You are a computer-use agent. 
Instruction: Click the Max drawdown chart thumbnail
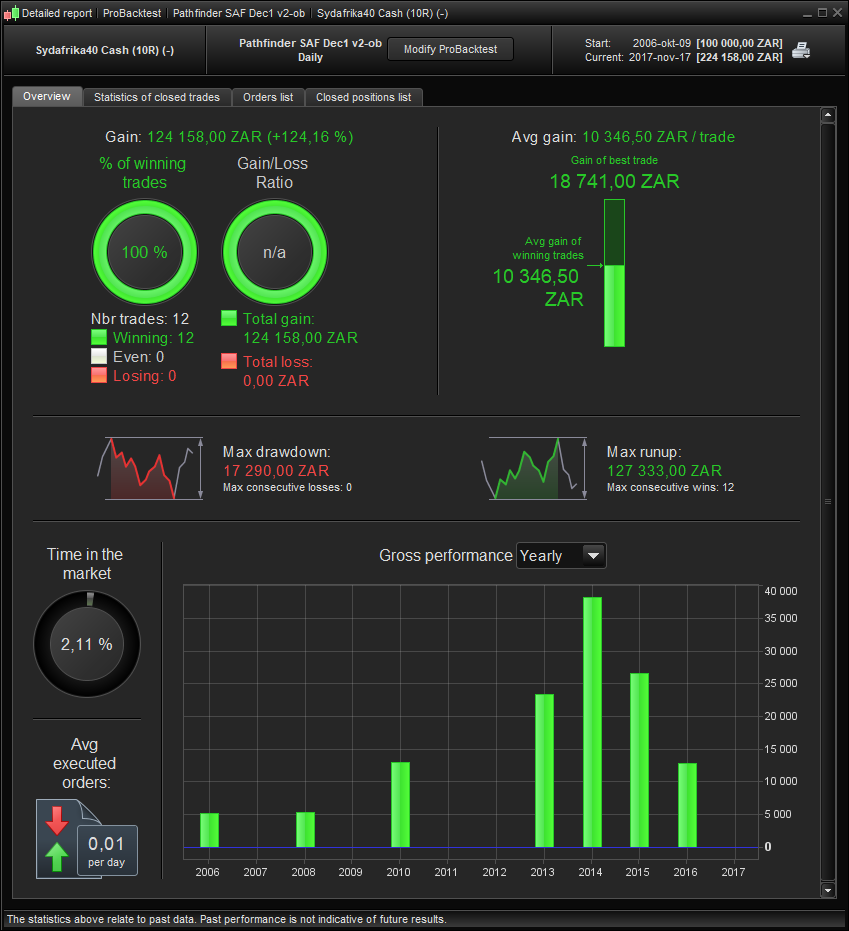150,468
